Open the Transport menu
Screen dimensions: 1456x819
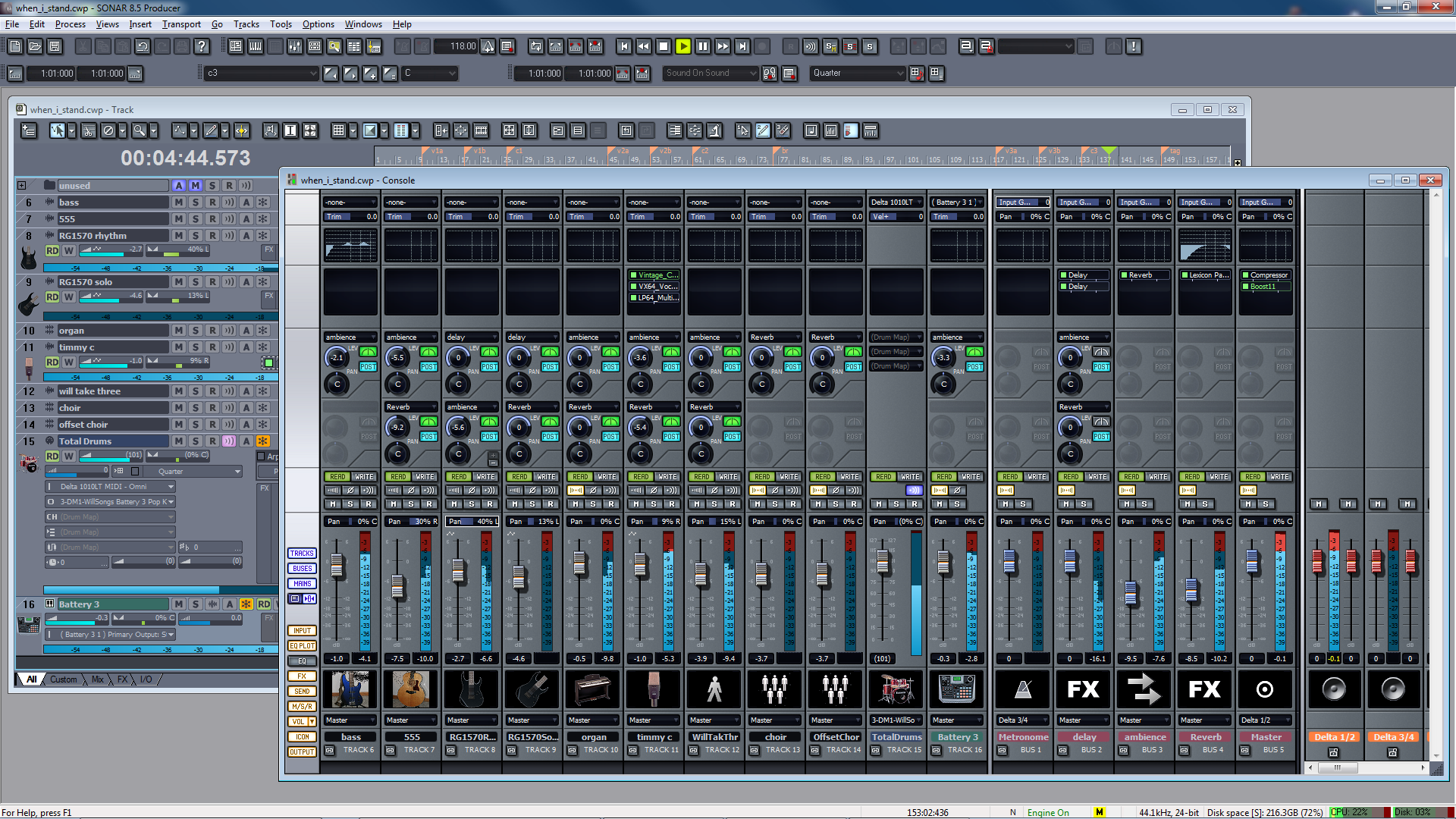pyautogui.click(x=181, y=24)
